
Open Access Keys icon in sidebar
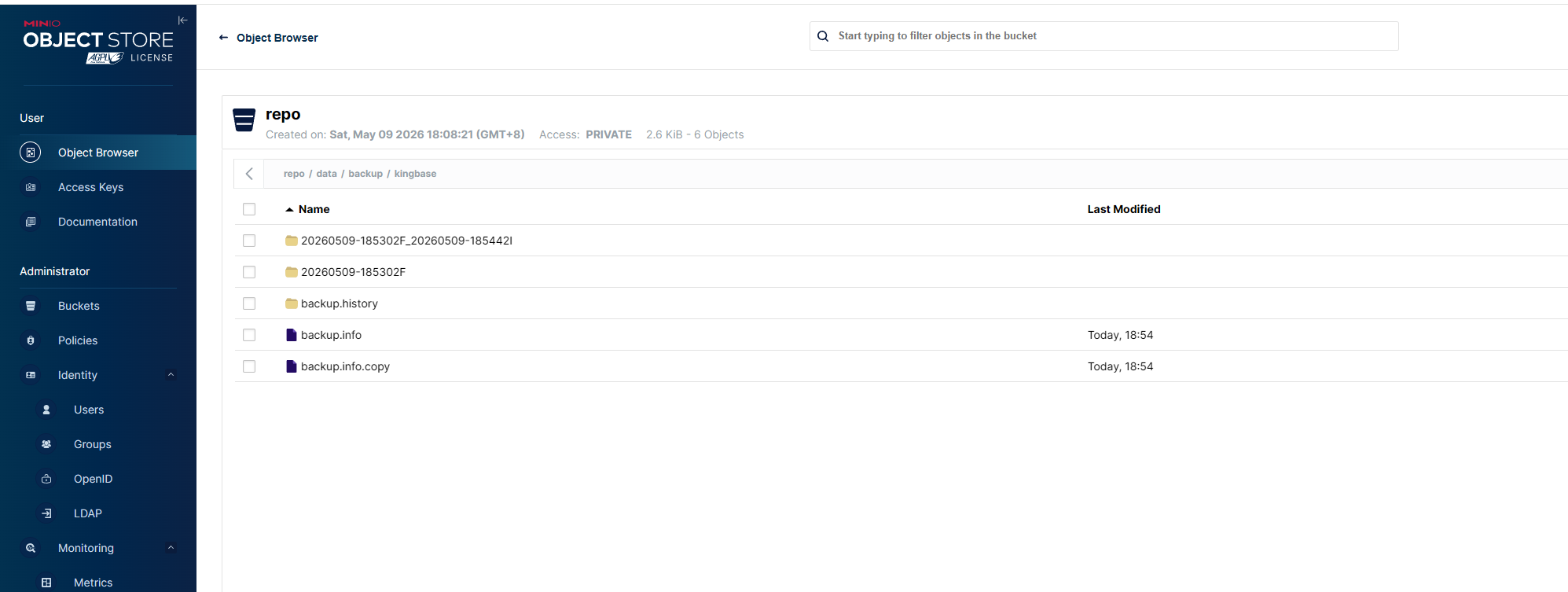click(31, 187)
